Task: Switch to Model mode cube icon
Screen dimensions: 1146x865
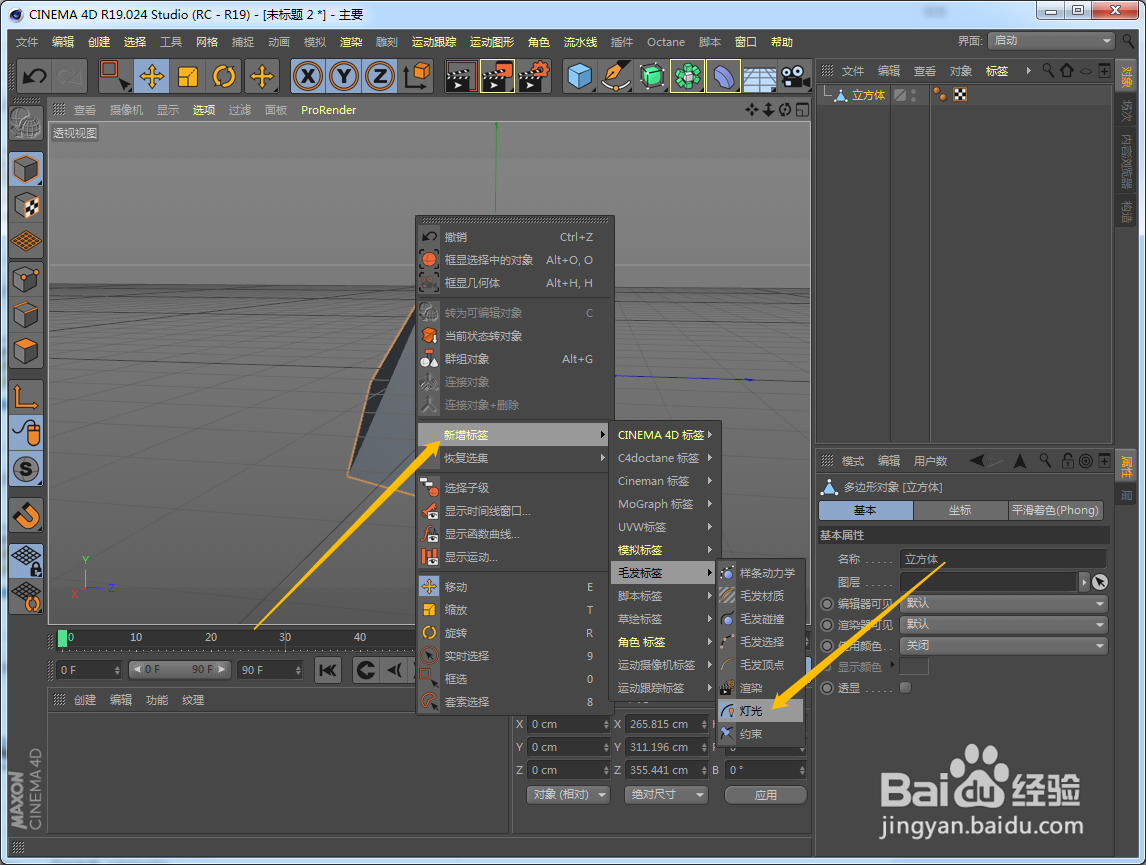Action: tap(26, 169)
